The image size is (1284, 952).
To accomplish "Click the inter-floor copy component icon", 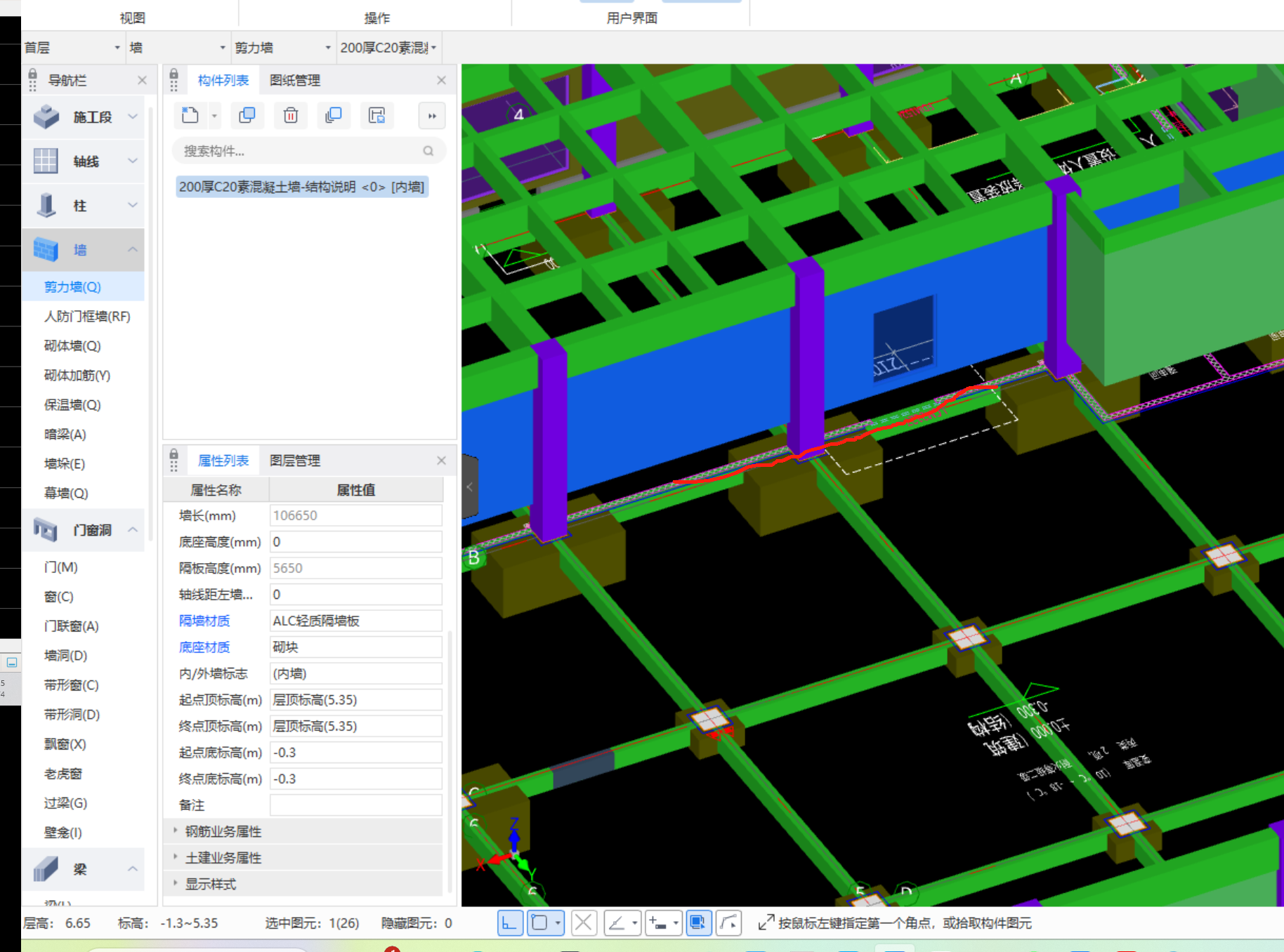I will tap(334, 115).
